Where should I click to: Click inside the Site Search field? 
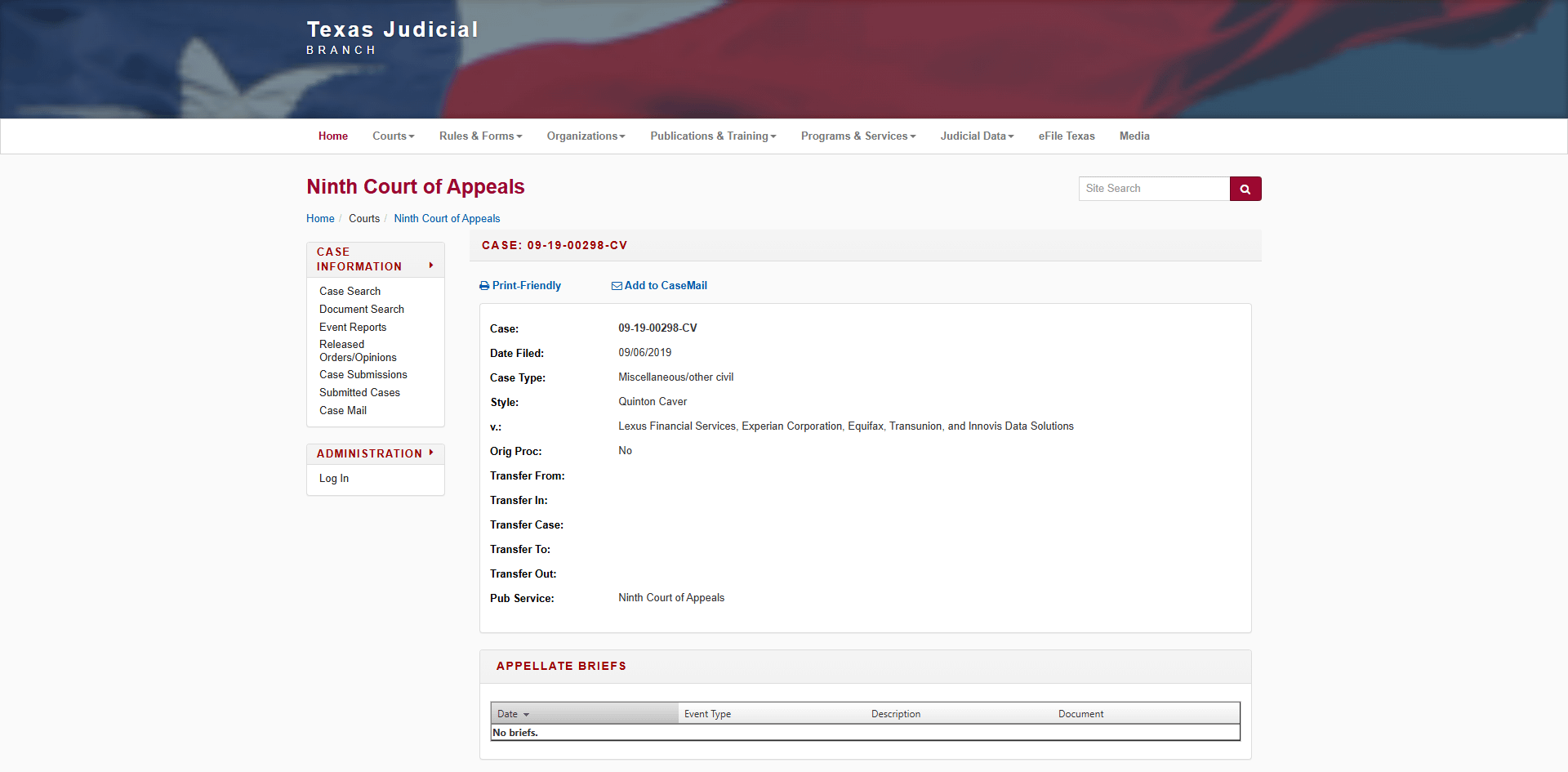1154,189
